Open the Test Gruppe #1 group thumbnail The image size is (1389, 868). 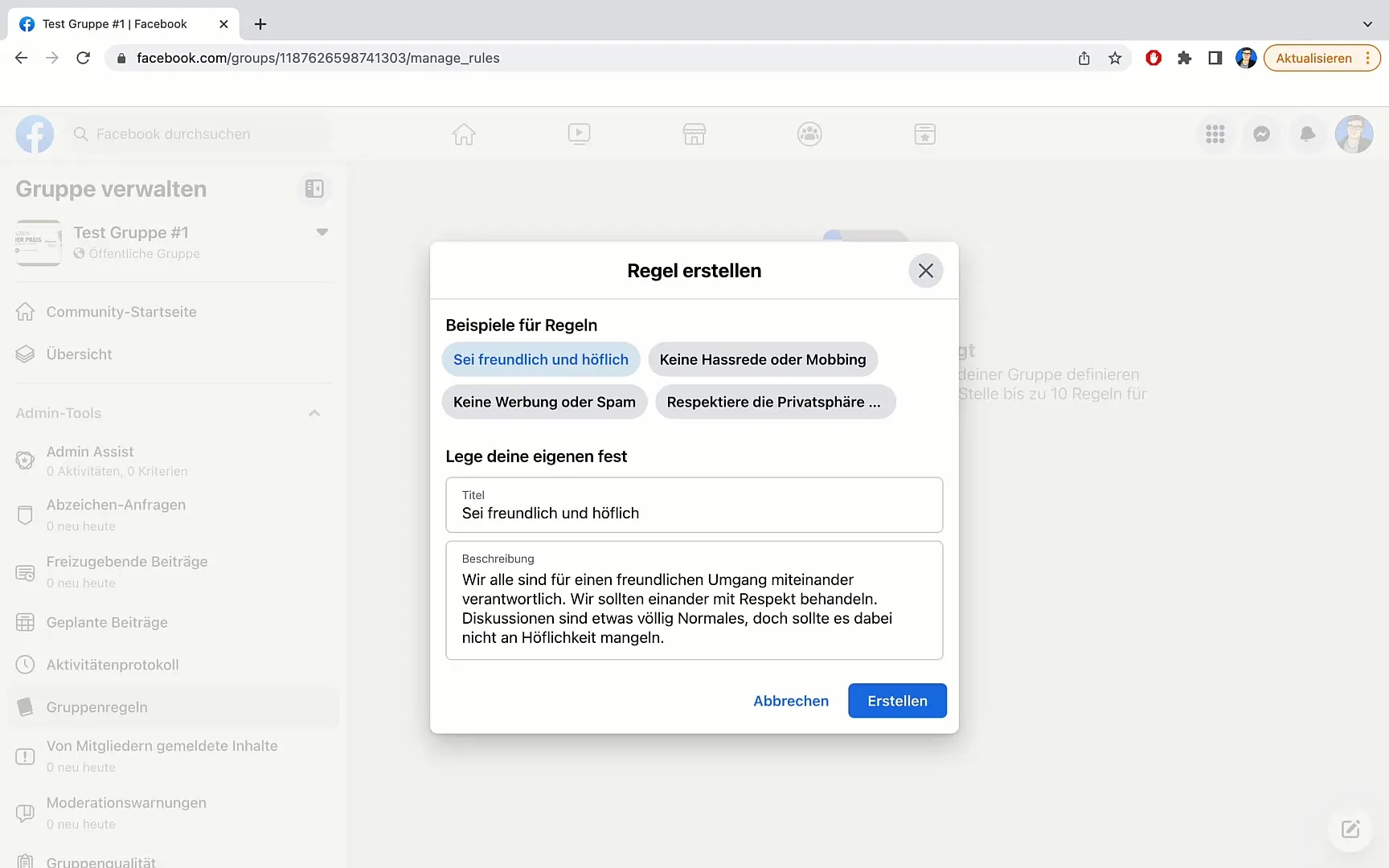[39, 243]
